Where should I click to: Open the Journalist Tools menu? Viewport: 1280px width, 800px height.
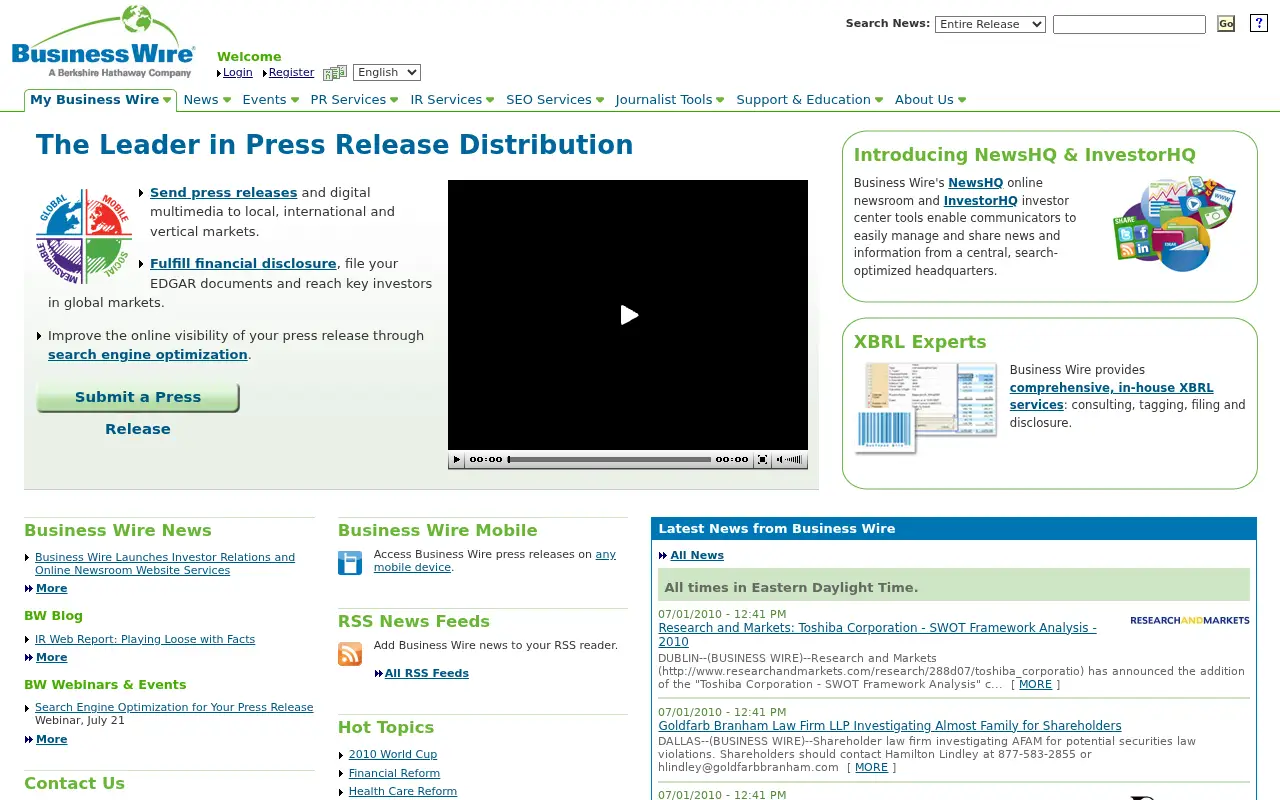coord(670,100)
